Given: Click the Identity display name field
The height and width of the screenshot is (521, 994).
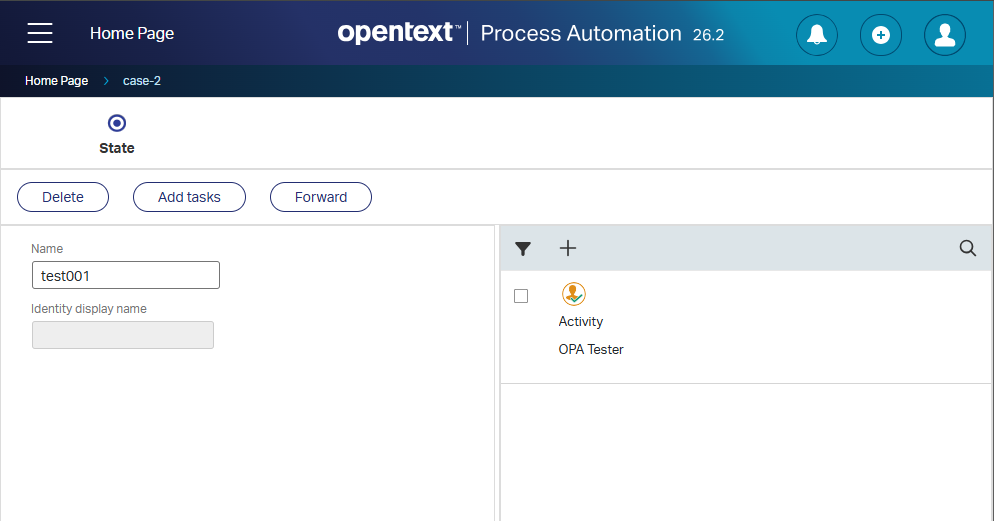Looking at the screenshot, I should [123, 335].
